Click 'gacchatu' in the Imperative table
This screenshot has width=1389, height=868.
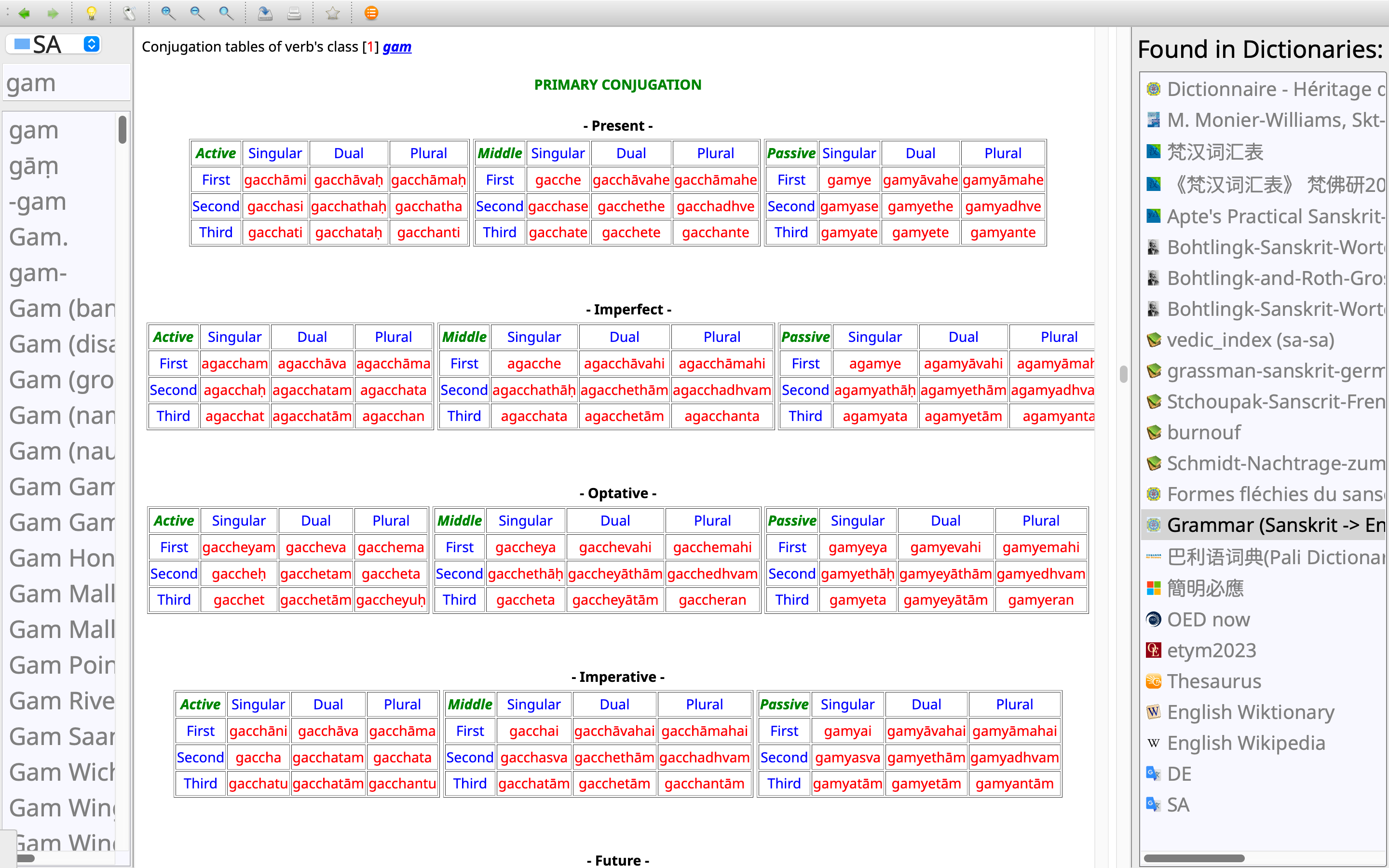click(258, 784)
